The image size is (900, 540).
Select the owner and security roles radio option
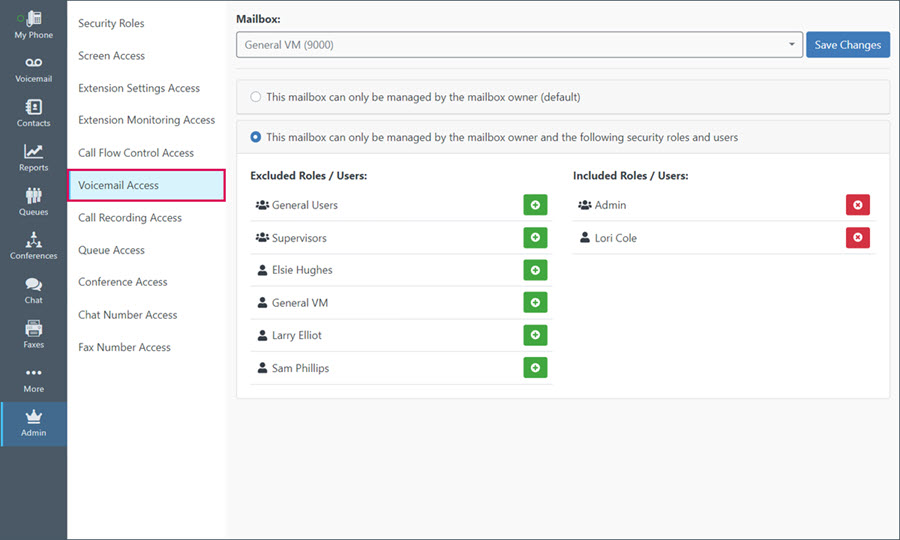(255, 137)
